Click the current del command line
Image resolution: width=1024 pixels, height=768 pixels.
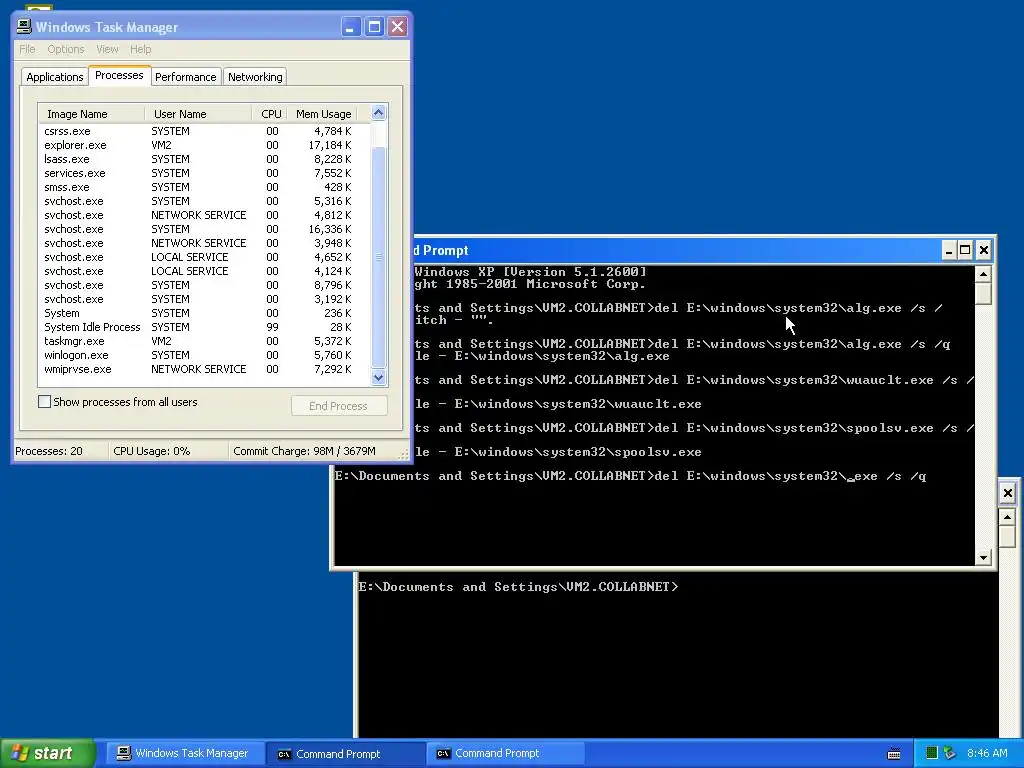tap(631, 476)
